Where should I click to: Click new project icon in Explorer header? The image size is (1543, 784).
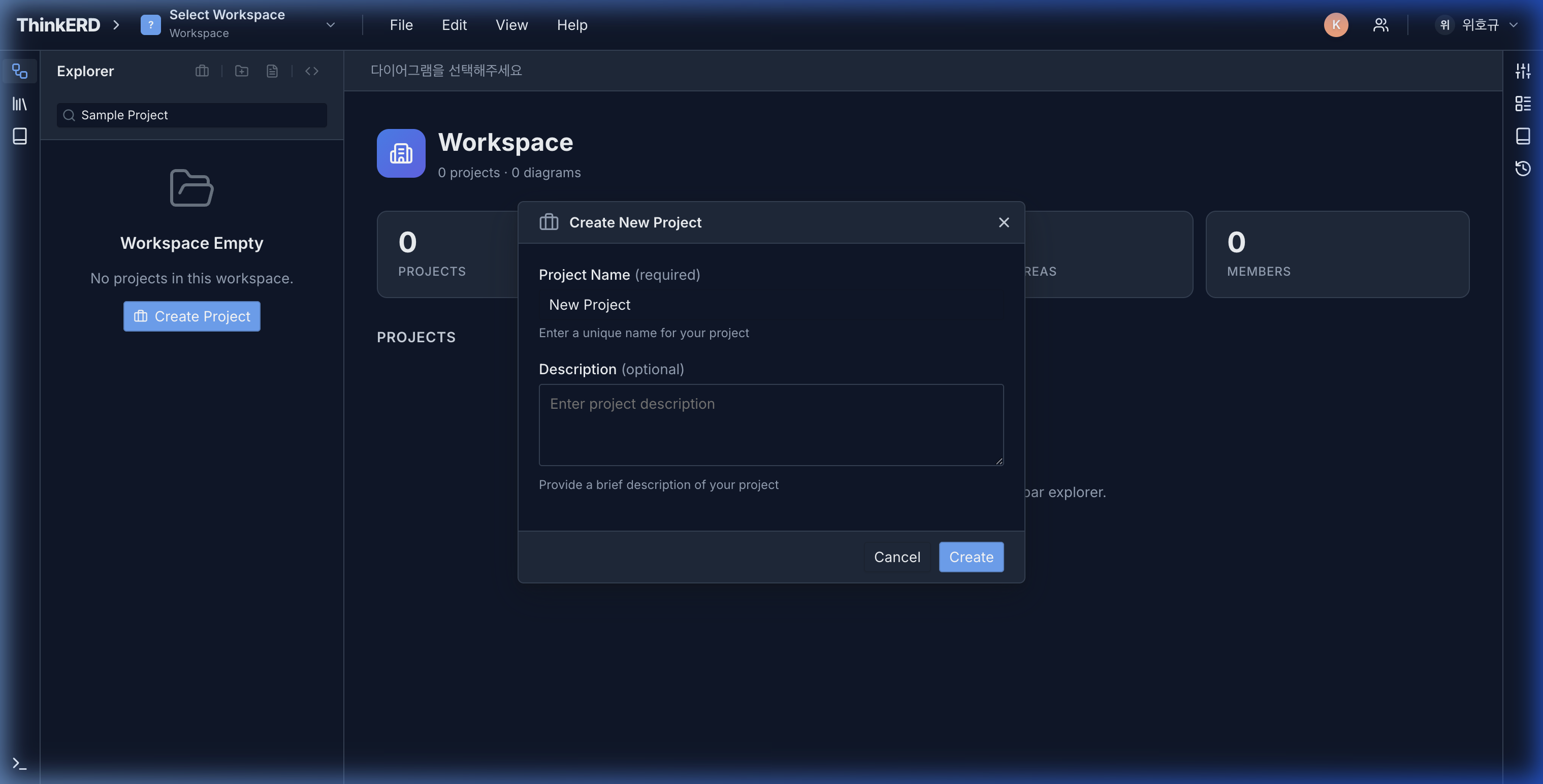(202, 71)
